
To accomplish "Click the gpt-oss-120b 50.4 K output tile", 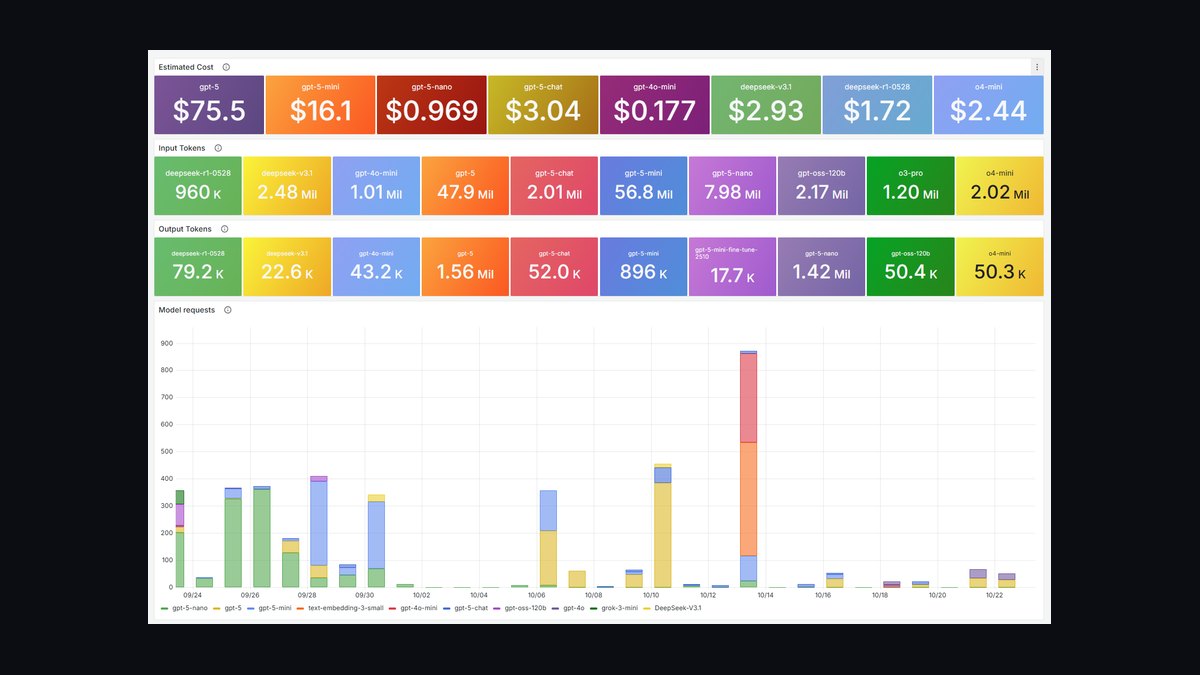I will (911, 267).
